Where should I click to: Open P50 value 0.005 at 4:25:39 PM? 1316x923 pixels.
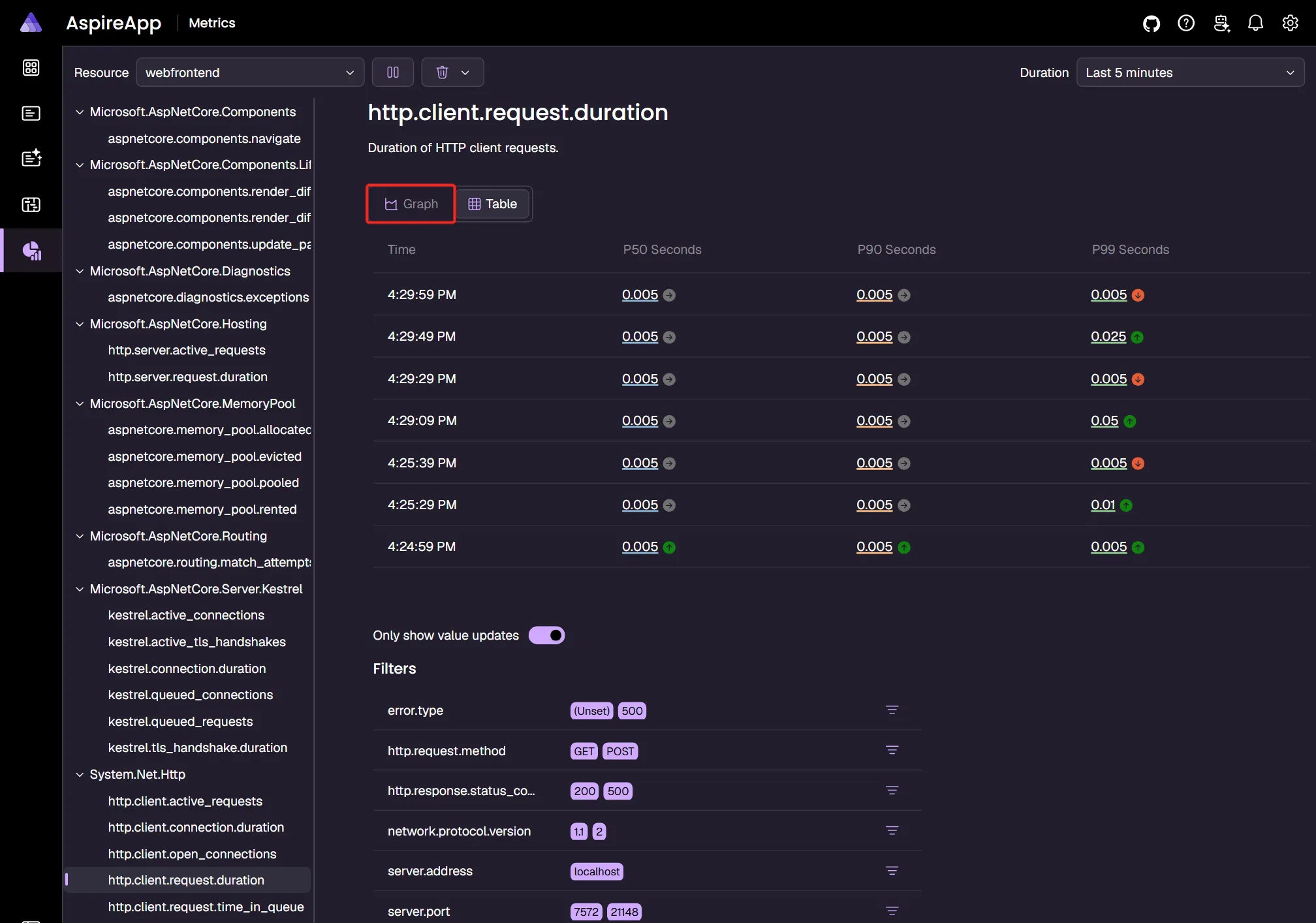(640, 463)
